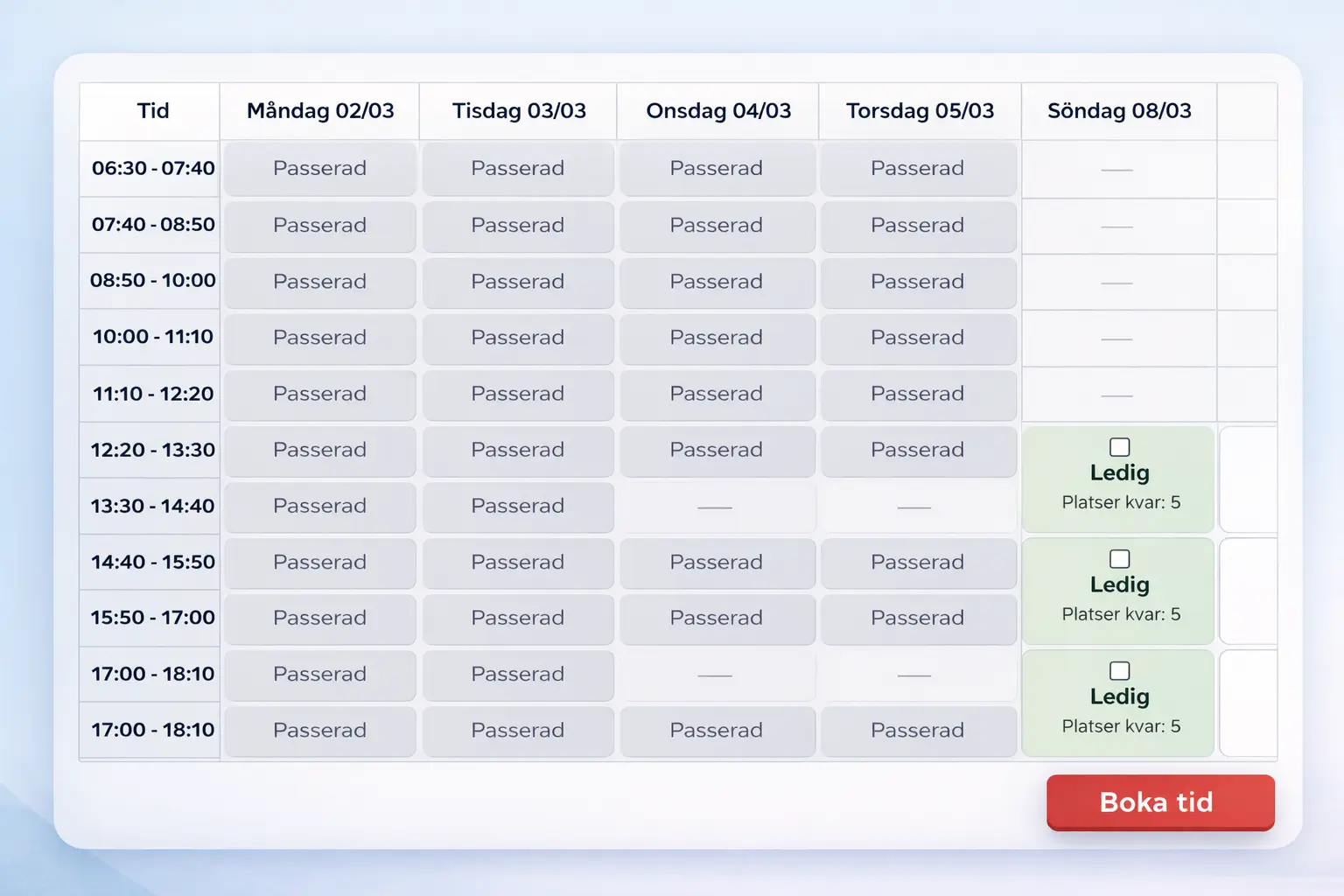Click Wednesday's empty dash cell at 13:30 - 14:40
1344x896 pixels.
pyautogui.click(x=715, y=507)
